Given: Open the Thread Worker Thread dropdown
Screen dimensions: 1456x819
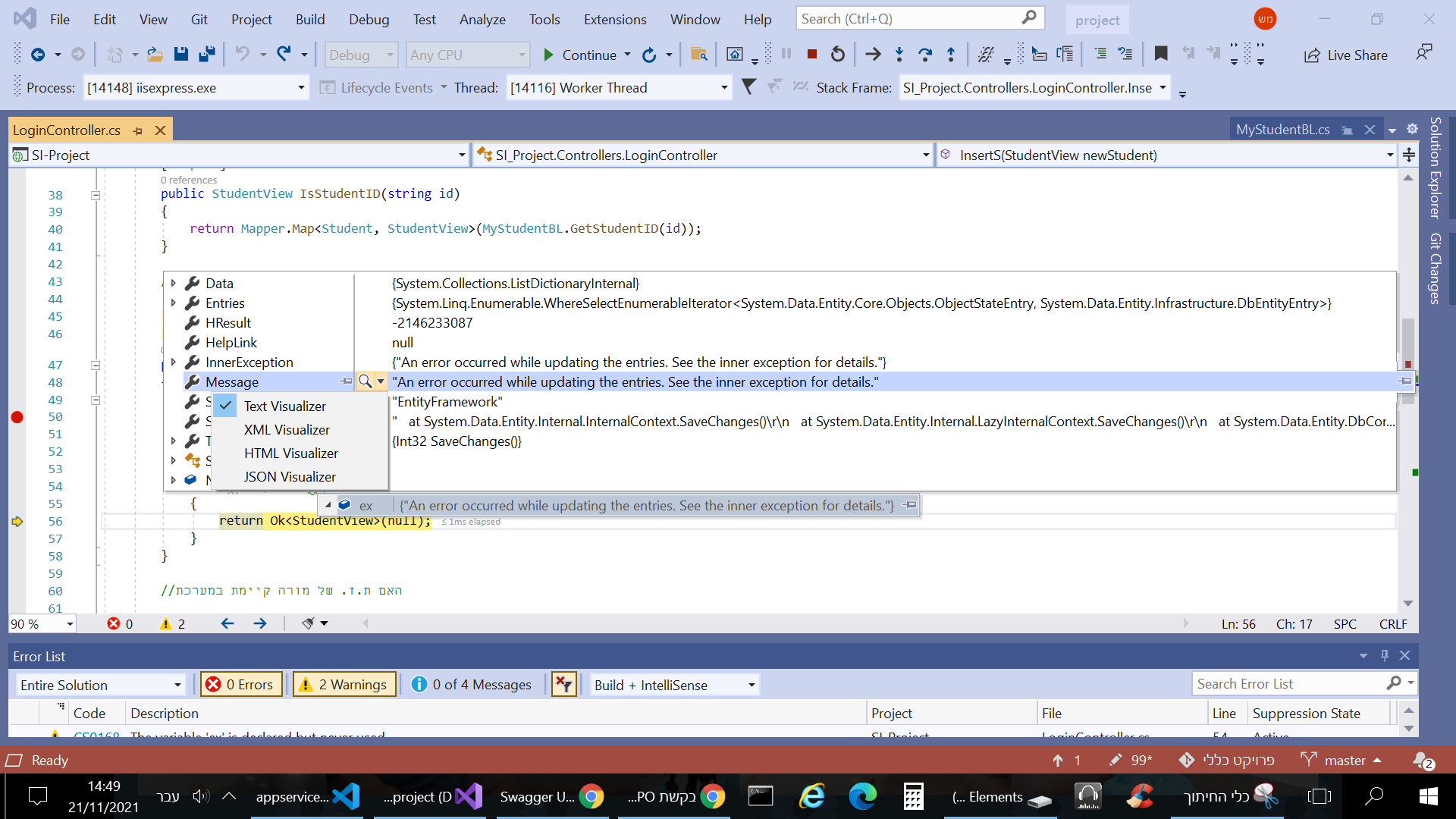Looking at the screenshot, I should 618,88.
